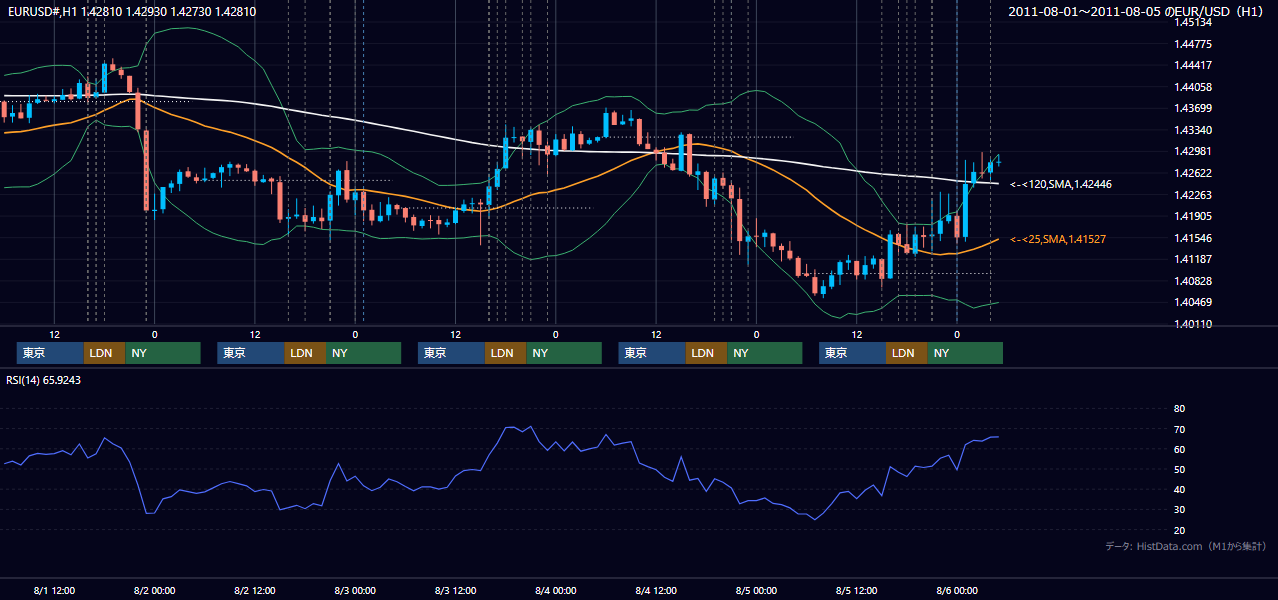Click the 8/5 12:00 time axis label
Screen dimensions: 1278x600
pos(856,591)
